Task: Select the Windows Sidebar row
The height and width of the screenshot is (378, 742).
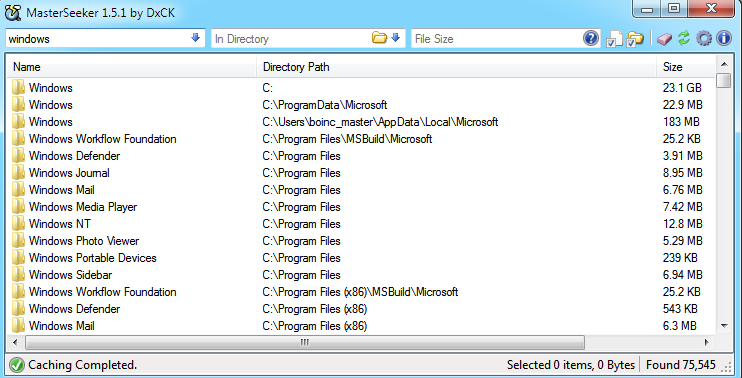Action: click(x=361, y=275)
